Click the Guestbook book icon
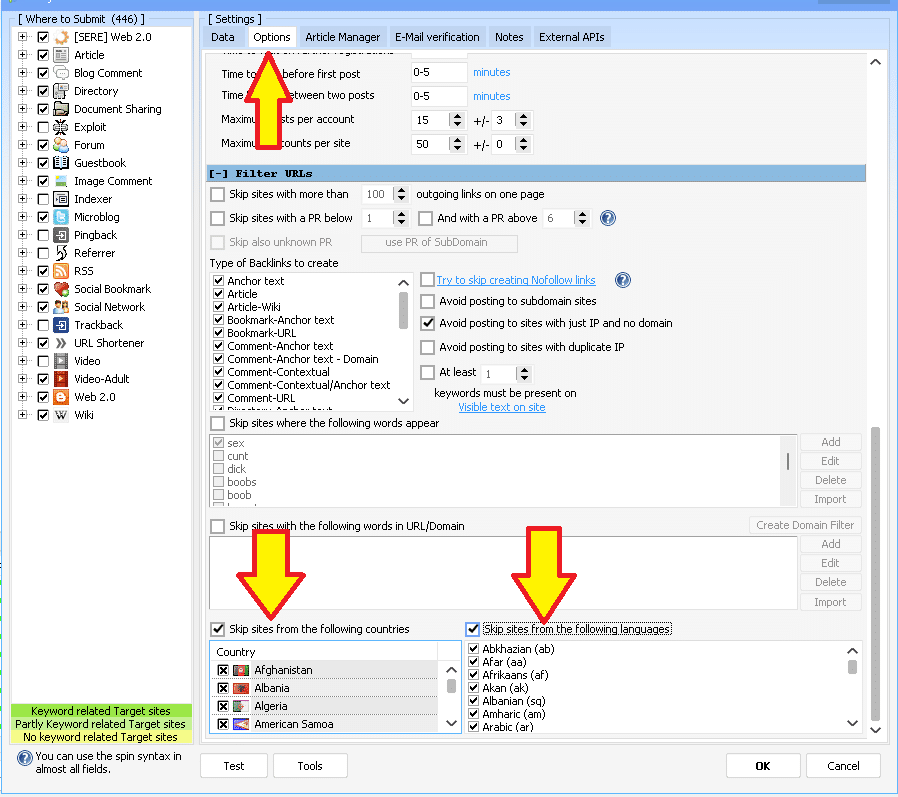The image size is (898, 797). pos(61,163)
